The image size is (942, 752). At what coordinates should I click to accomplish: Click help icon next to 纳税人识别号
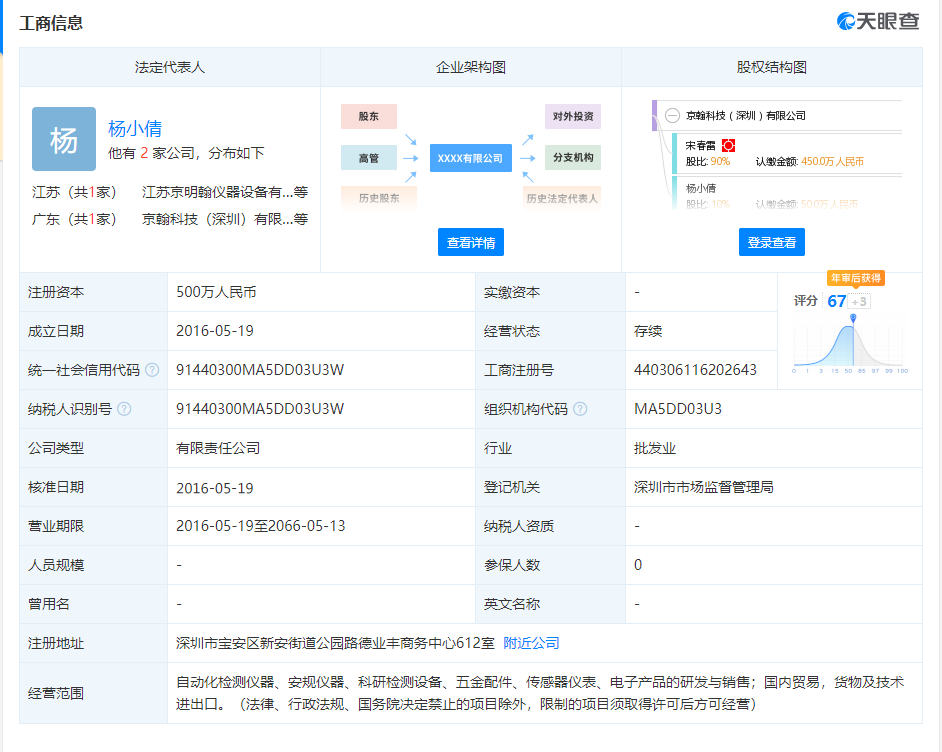[124, 409]
